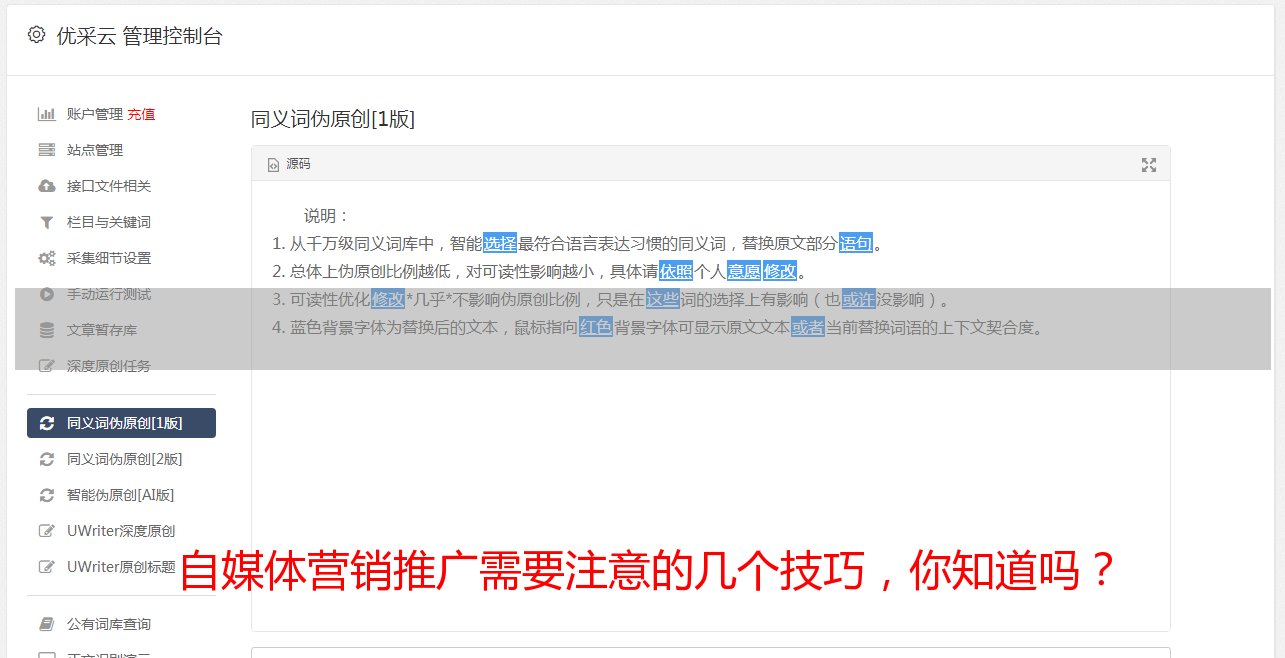Viewport: 1285px width, 658px height.
Task: Click the cloud upload icon for 接口文件相关
Action: click(x=46, y=186)
